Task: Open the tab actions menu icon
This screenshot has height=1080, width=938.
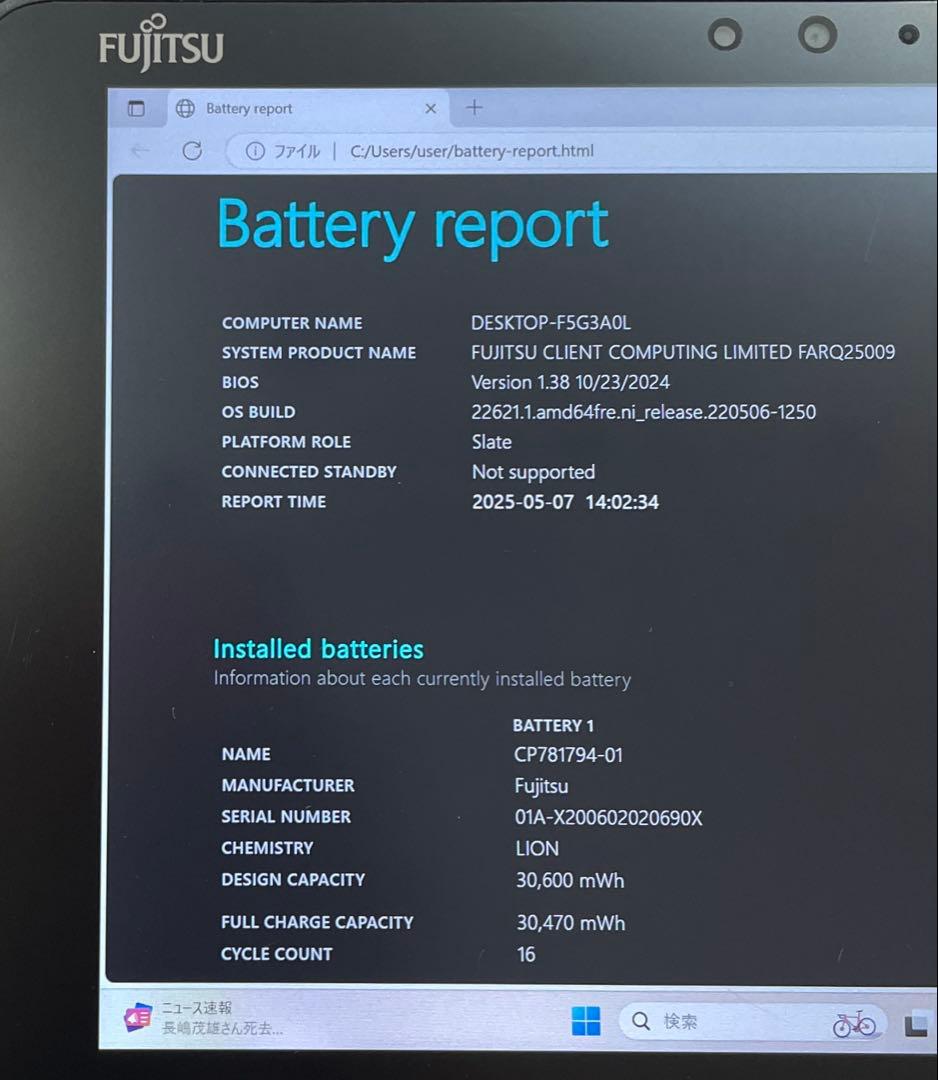Action: tap(136, 108)
